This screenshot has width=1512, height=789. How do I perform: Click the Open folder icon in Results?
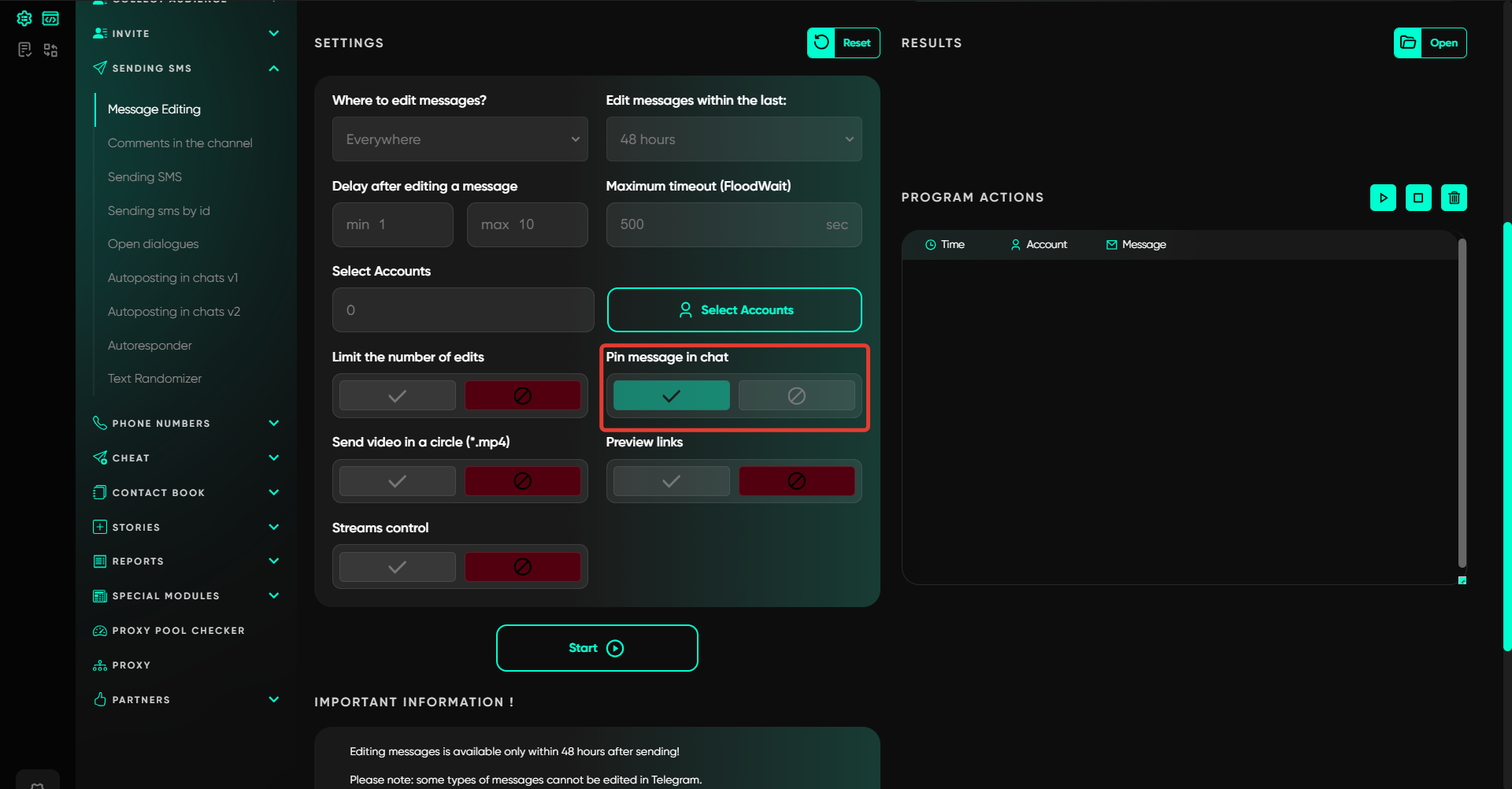1408,43
